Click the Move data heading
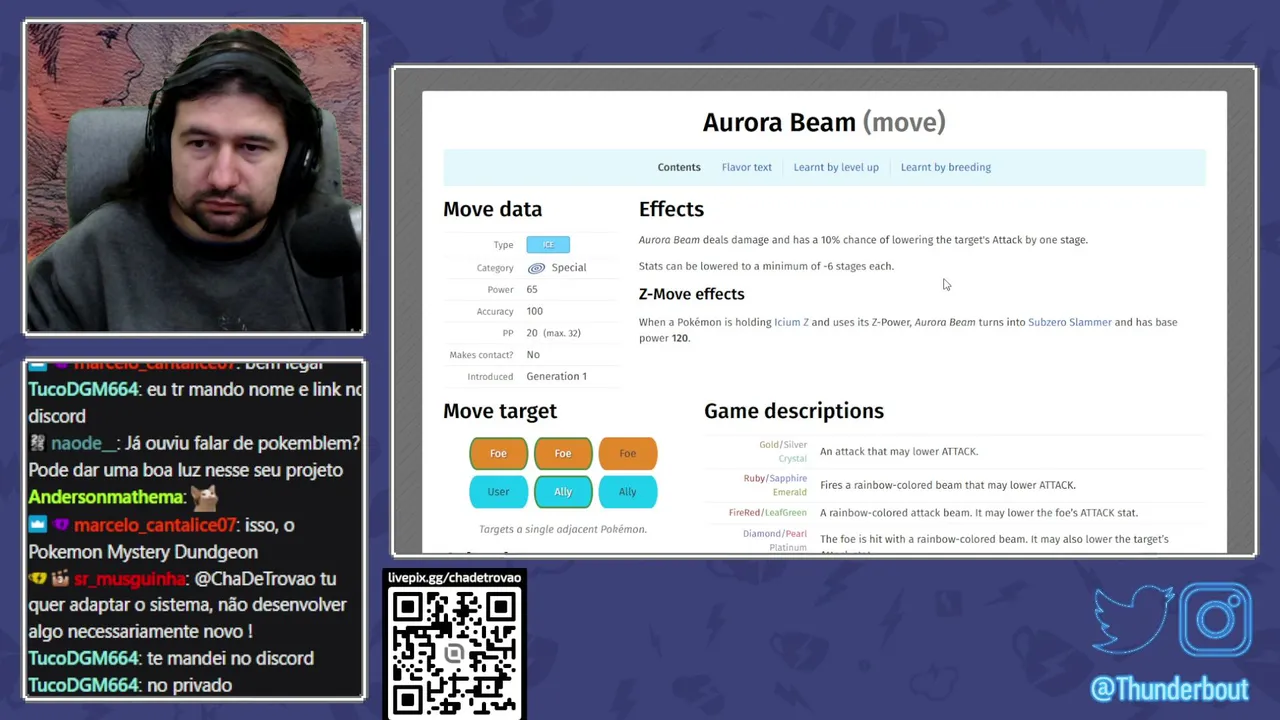1280x720 pixels. [493, 209]
